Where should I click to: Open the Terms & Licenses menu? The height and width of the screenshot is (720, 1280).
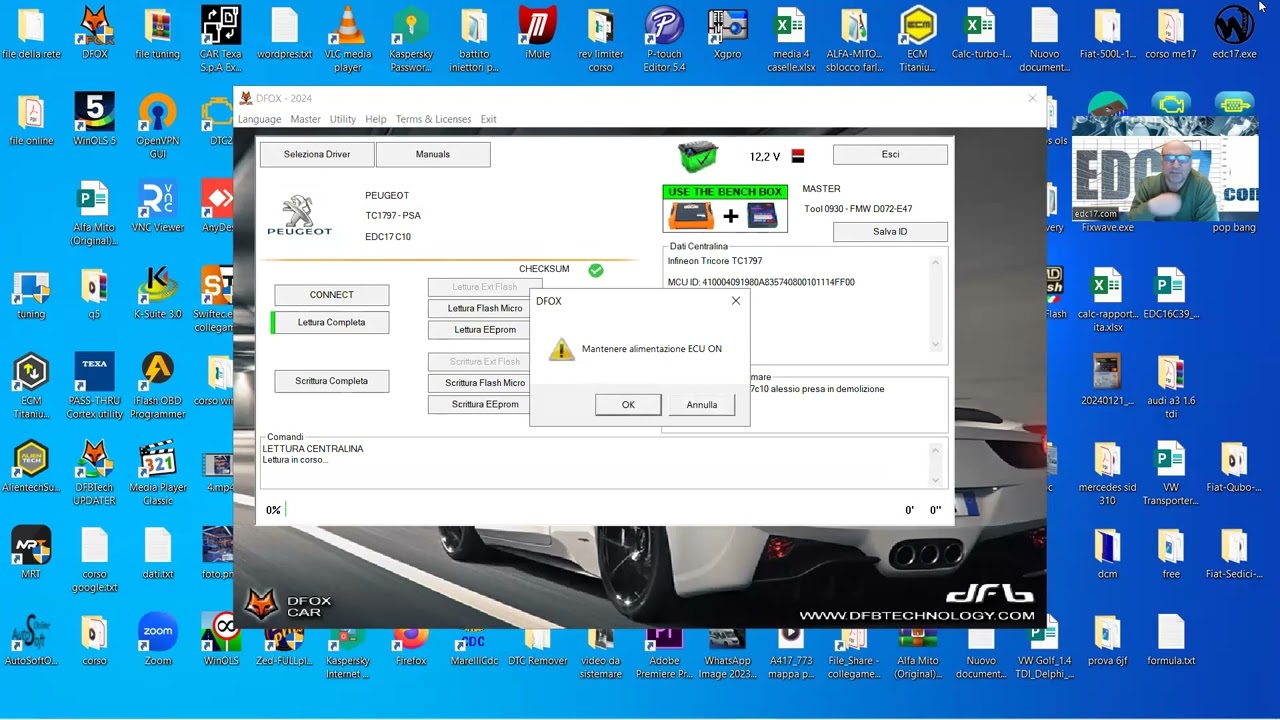(x=433, y=119)
